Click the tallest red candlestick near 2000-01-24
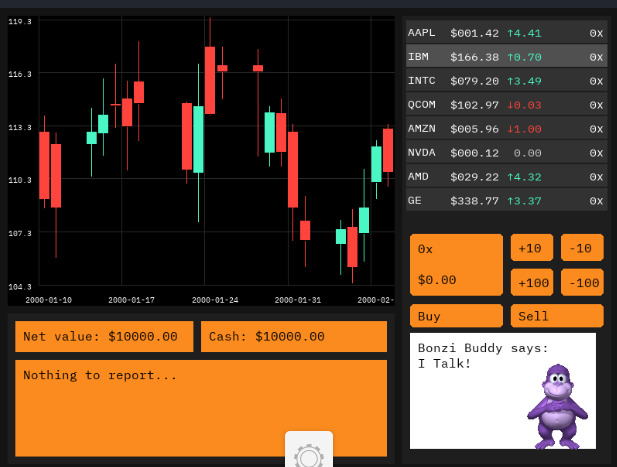This screenshot has height=467, width=617. [210, 80]
